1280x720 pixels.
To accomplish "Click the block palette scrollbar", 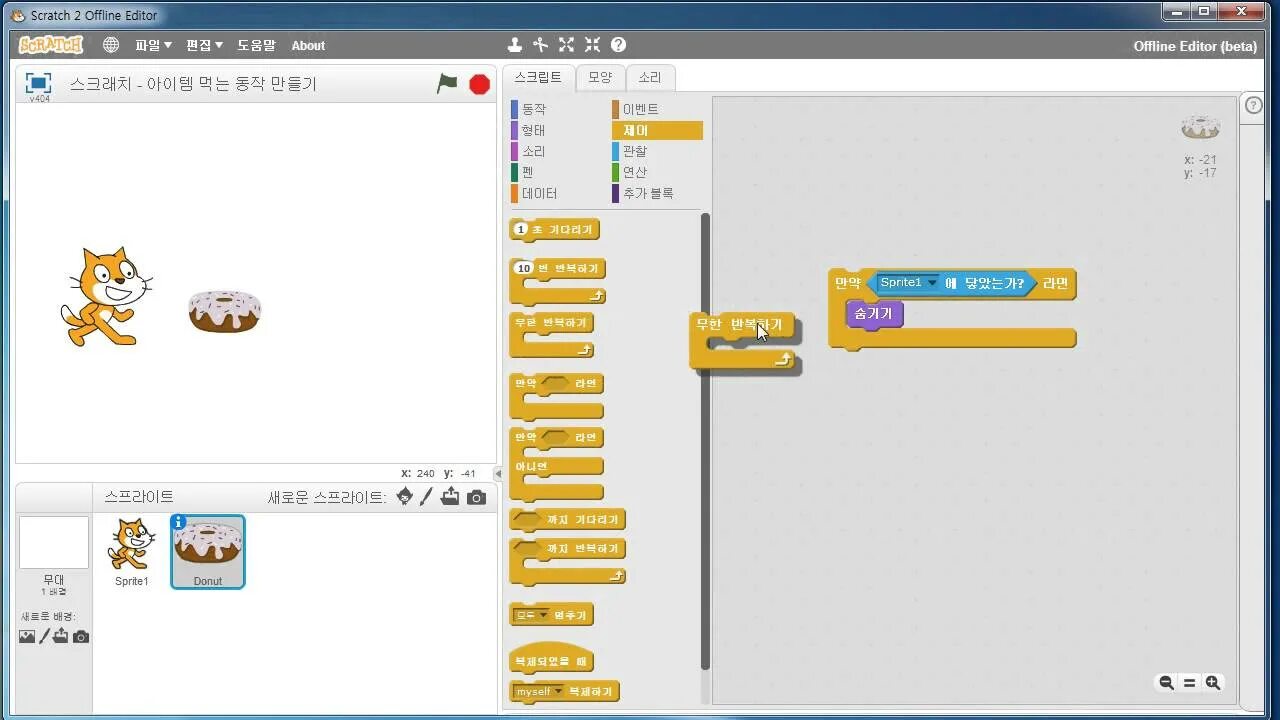I will 705,440.
